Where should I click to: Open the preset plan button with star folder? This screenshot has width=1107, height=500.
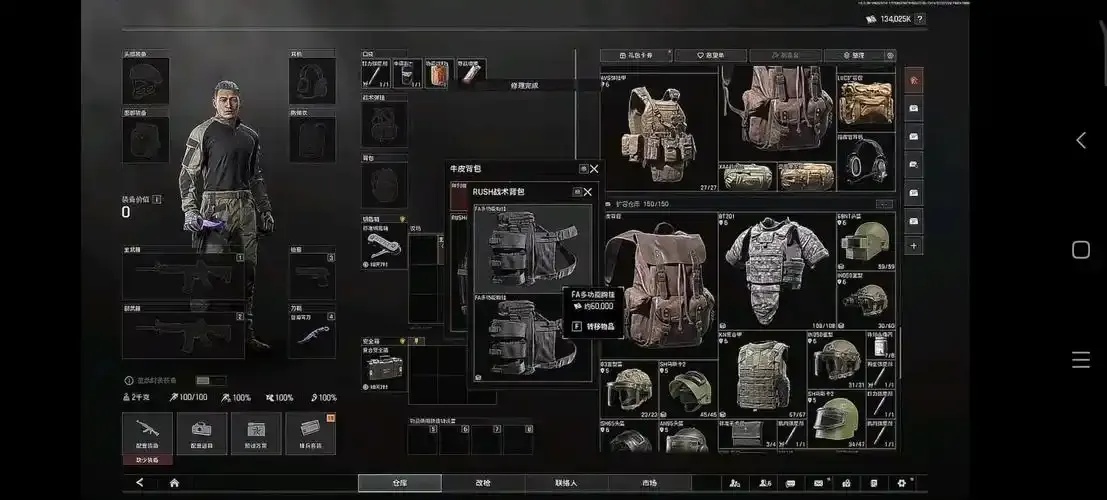click(x=256, y=433)
